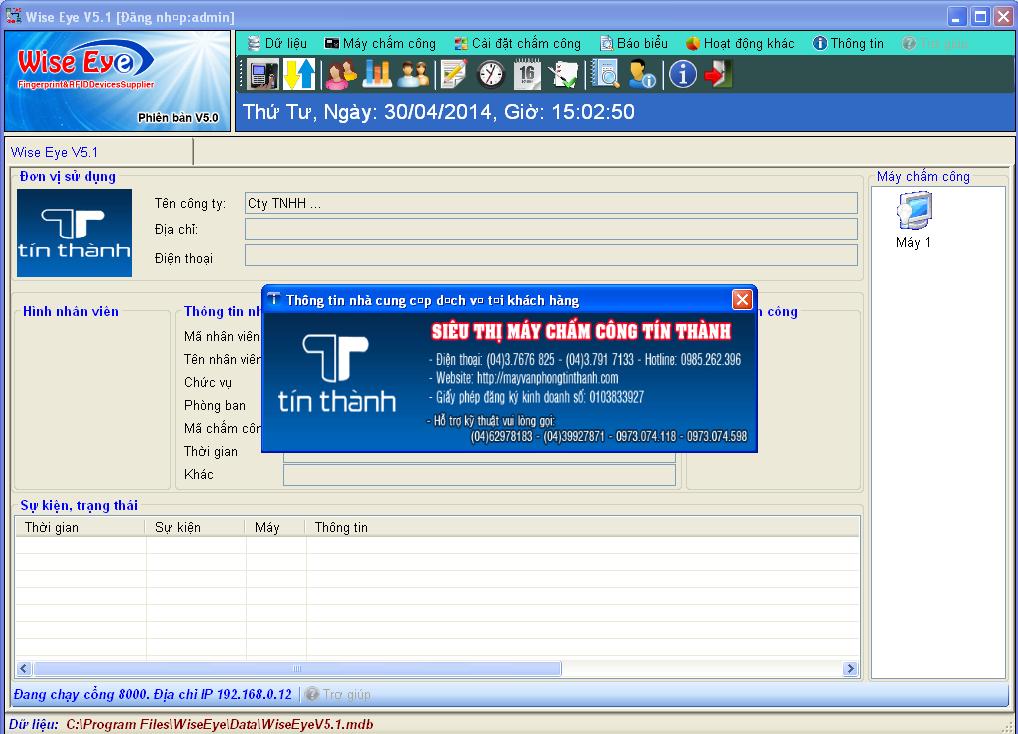Click the notepad with pencil toolbar icon
Image resolution: width=1018 pixels, height=734 pixels.
453,74
